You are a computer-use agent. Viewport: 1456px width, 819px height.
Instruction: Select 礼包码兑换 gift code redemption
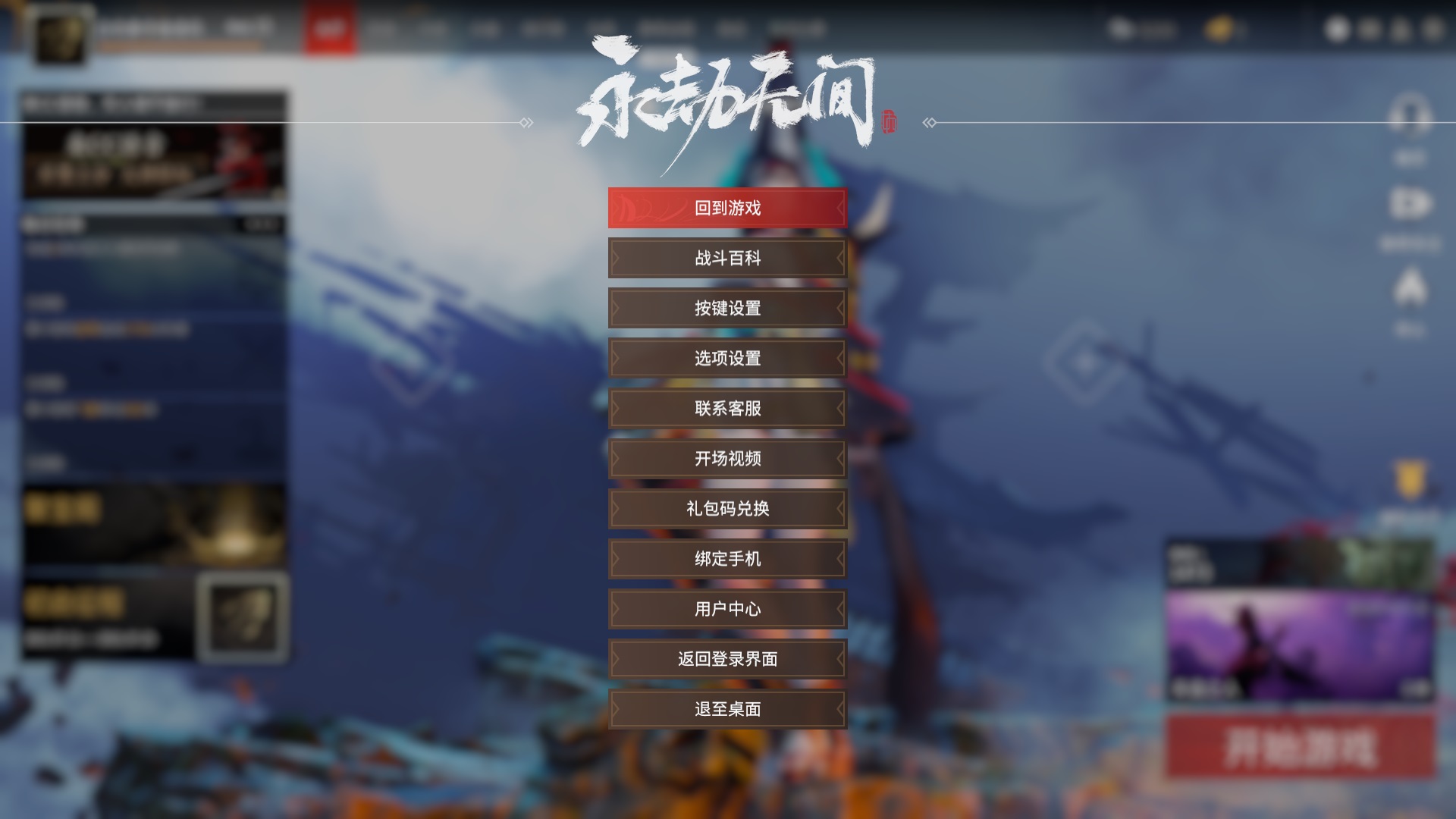(727, 508)
